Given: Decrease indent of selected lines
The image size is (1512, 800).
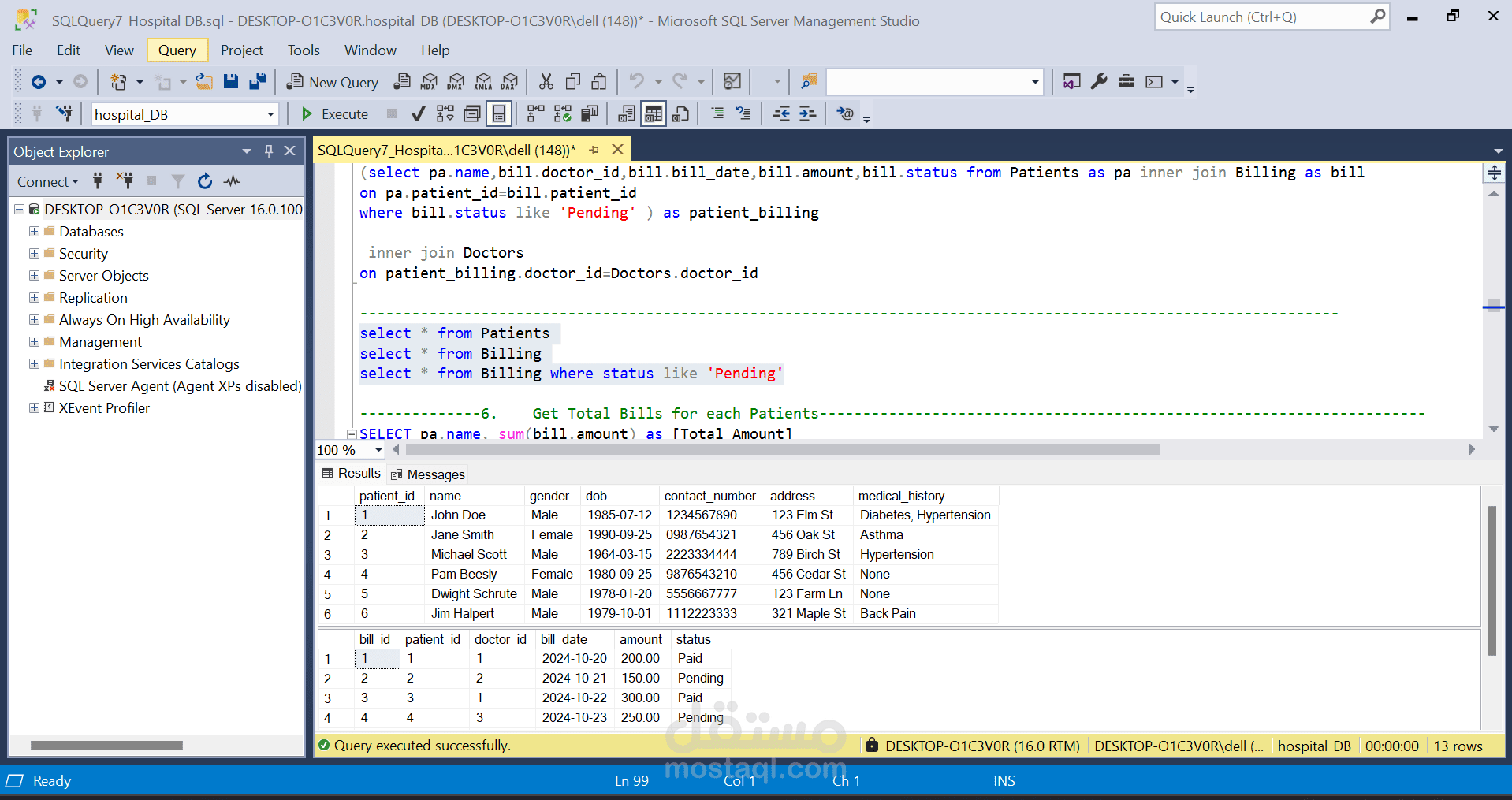Looking at the screenshot, I should tap(781, 114).
